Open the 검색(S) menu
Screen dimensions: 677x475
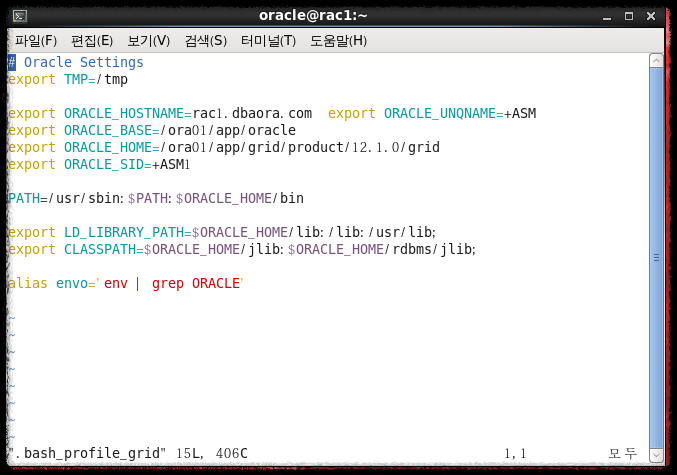[206, 41]
